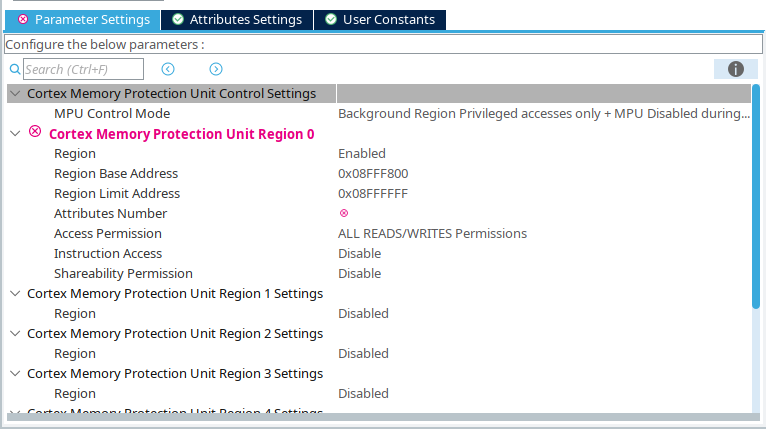Click the Attributes Settings tab check icon
This screenshot has width=766, height=431.
point(178,19)
